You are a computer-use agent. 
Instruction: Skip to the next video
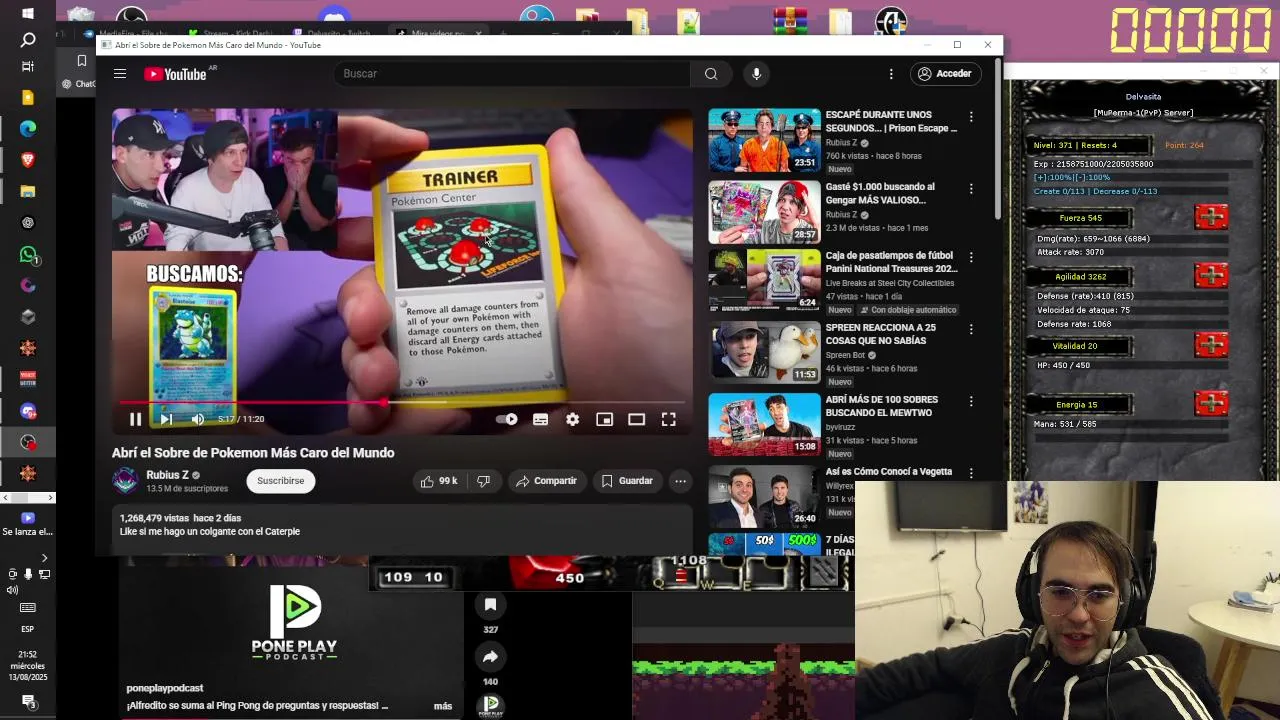pos(166,419)
